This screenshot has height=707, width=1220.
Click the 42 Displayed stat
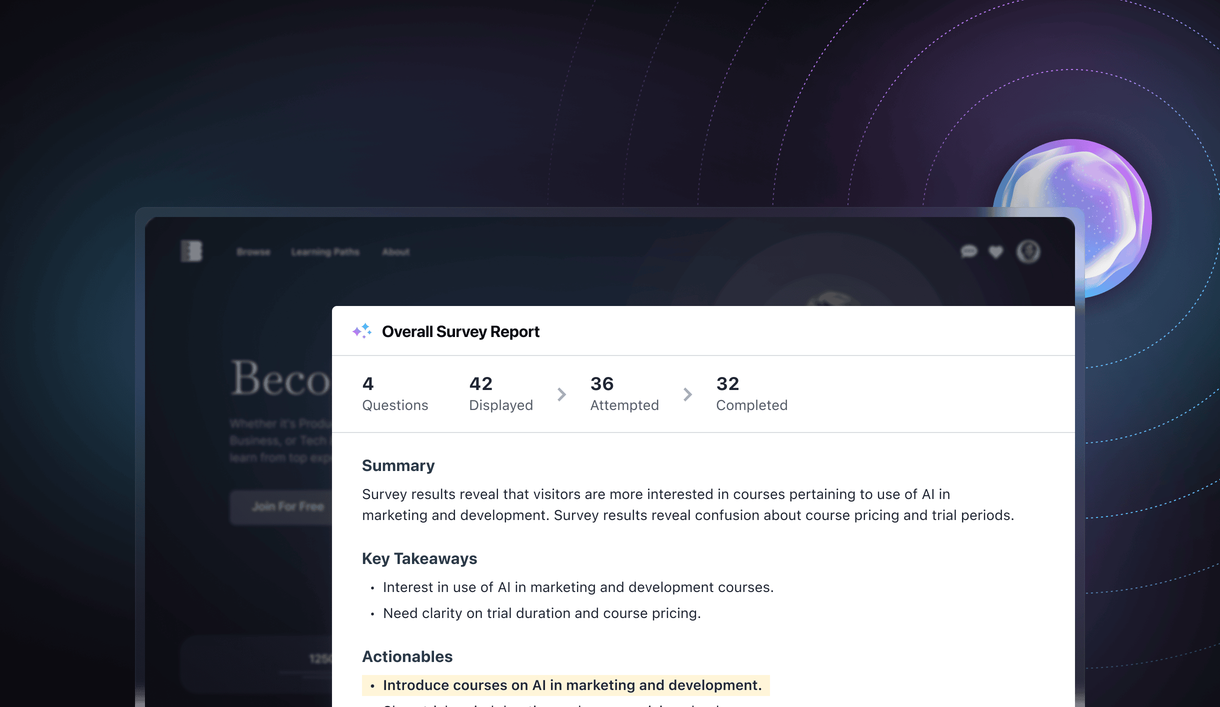(x=500, y=393)
